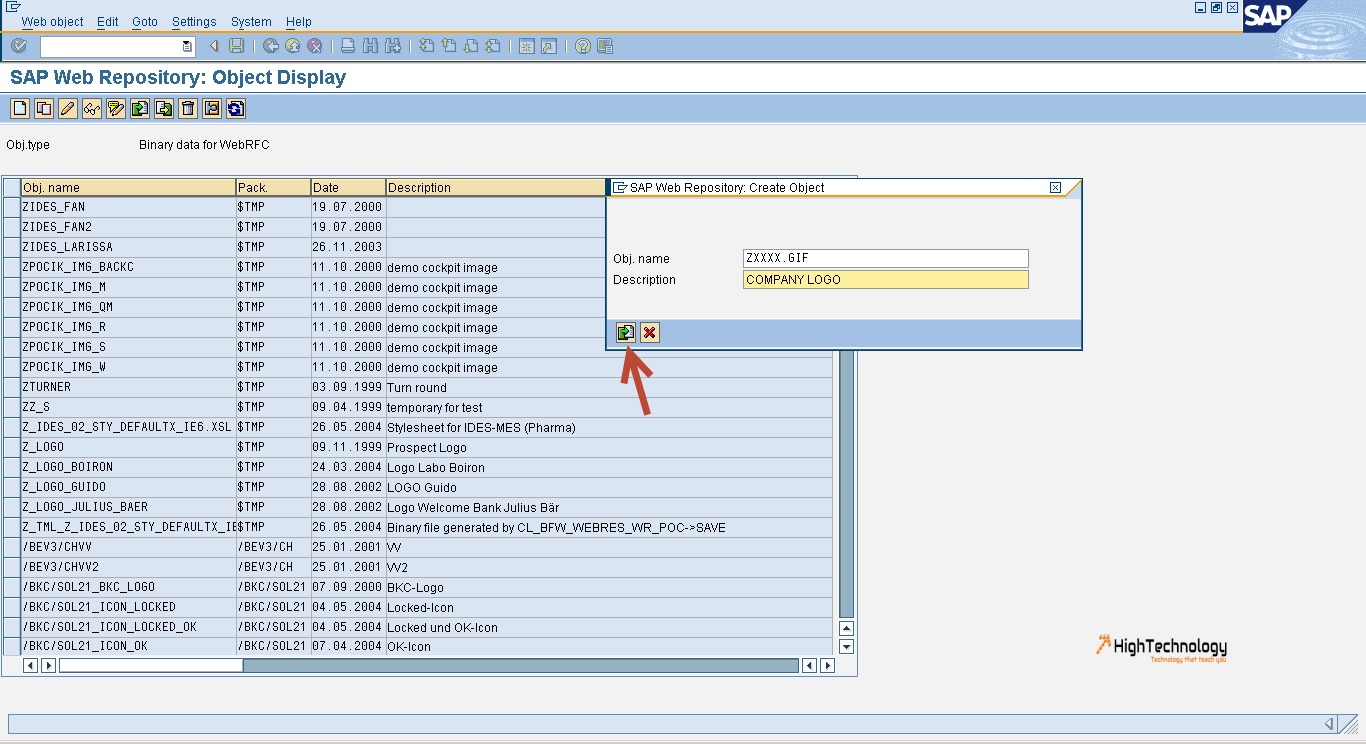Click the Customize Local Layout icon
The width and height of the screenshot is (1366, 744).
[605, 46]
